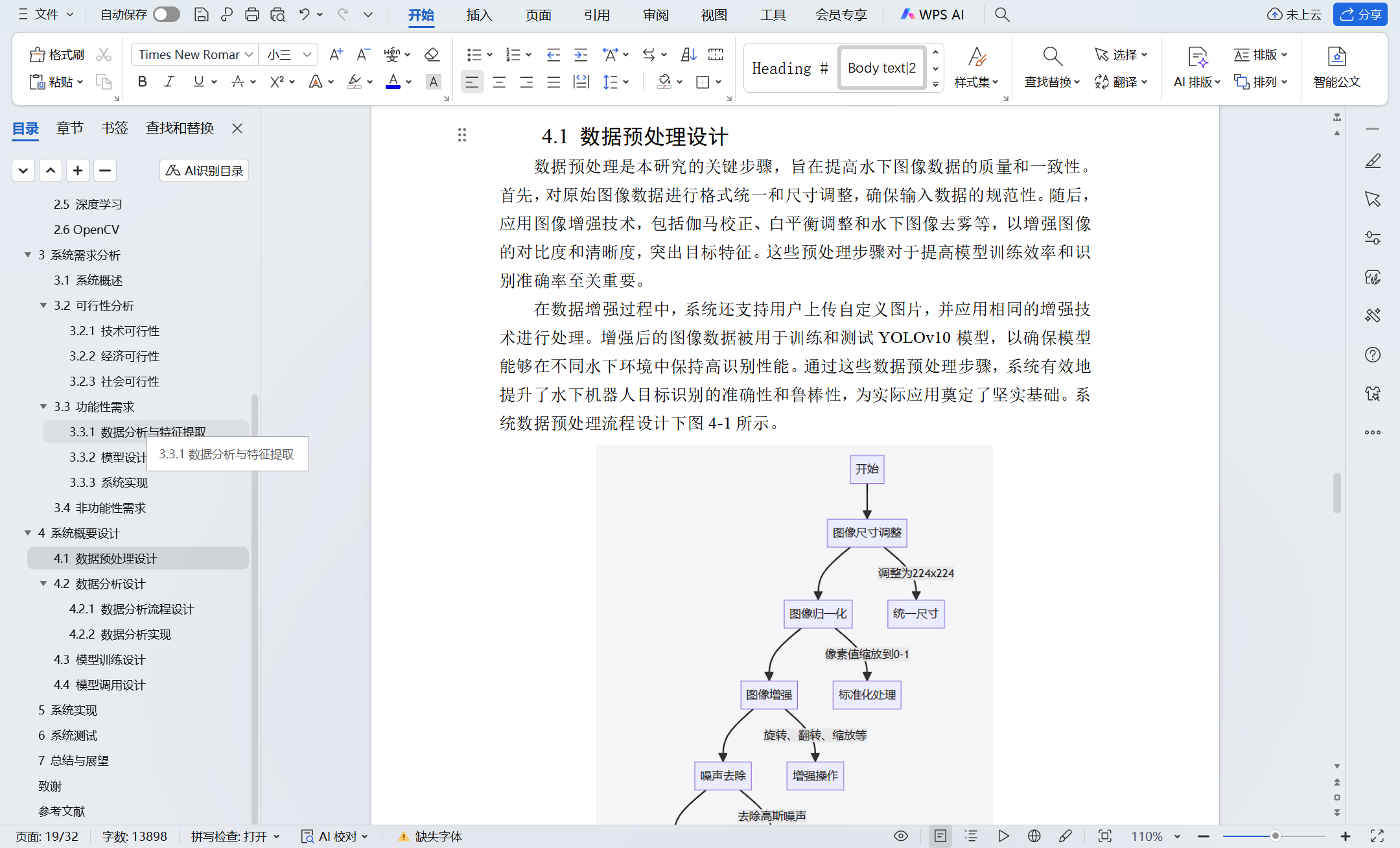This screenshot has width=1400, height=848.
Task: Open the font size dropdown
Action: pyautogui.click(x=307, y=55)
